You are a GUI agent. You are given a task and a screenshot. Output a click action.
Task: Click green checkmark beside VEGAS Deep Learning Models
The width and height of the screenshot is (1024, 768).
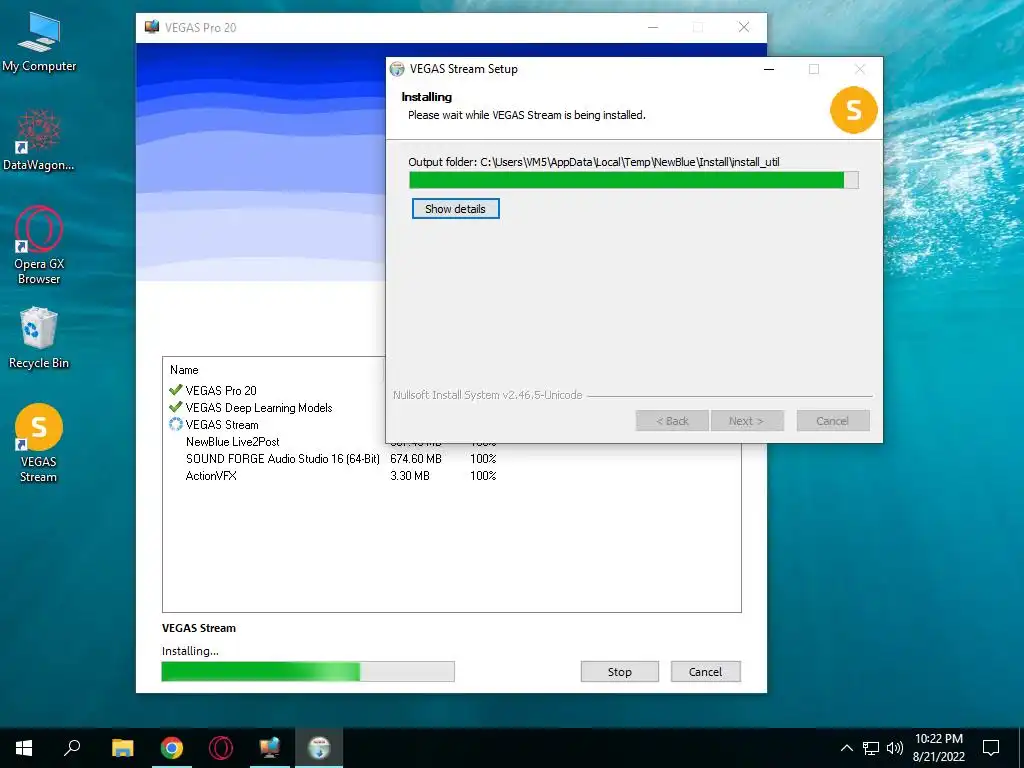pyautogui.click(x=175, y=407)
